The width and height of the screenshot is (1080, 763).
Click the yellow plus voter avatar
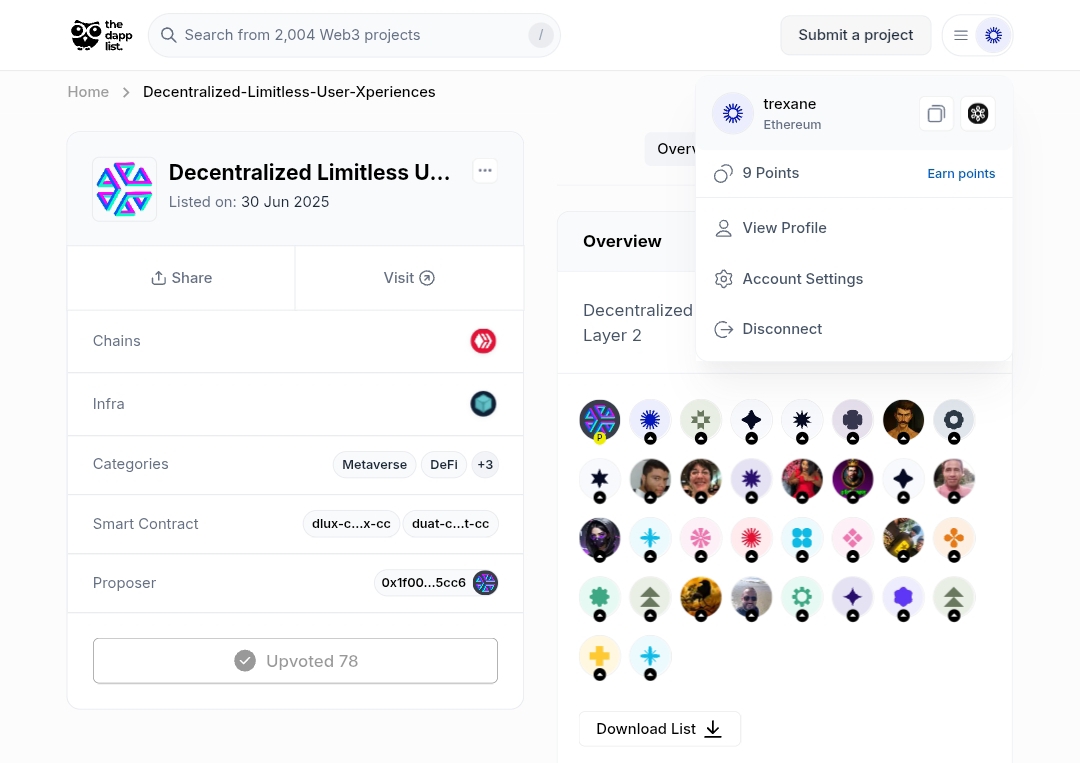click(x=600, y=656)
